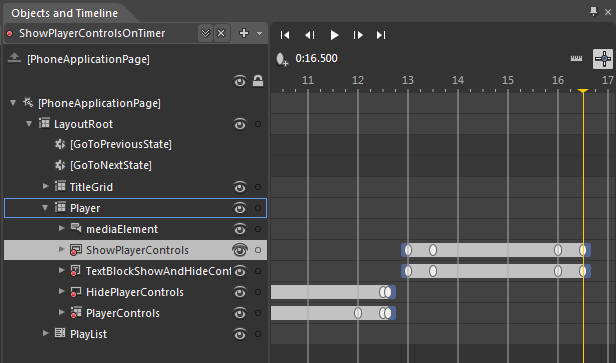Toggle visibility of PlayList
616x363 pixels.
(240, 334)
